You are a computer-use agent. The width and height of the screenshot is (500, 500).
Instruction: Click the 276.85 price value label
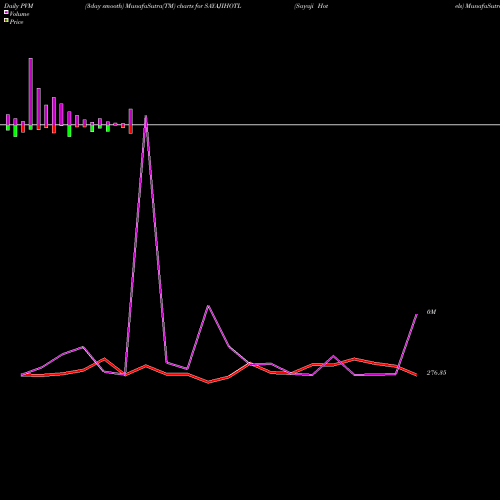pyautogui.click(x=436, y=373)
